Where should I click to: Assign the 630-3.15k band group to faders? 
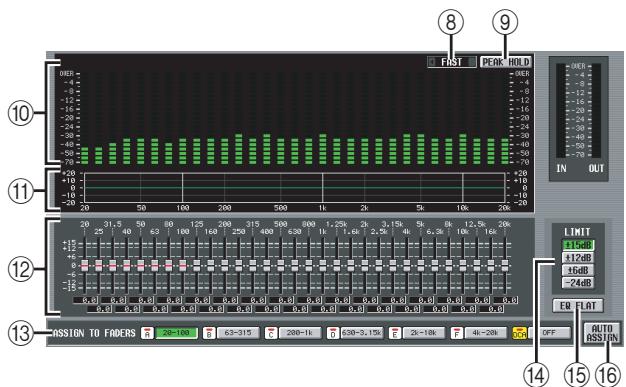(362, 333)
